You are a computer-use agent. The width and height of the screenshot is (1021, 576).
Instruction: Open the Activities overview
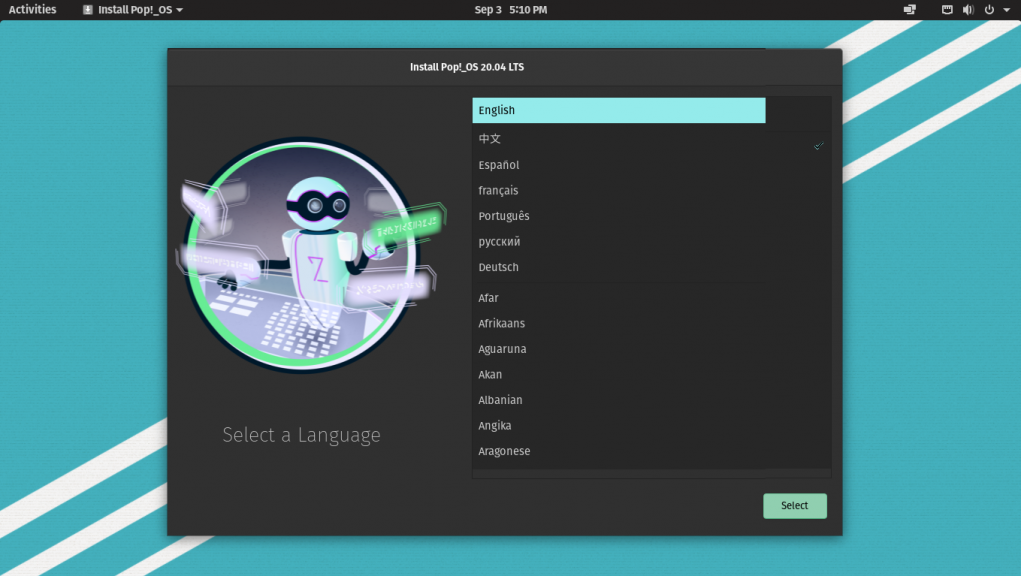pyautogui.click(x=32, y=10)
